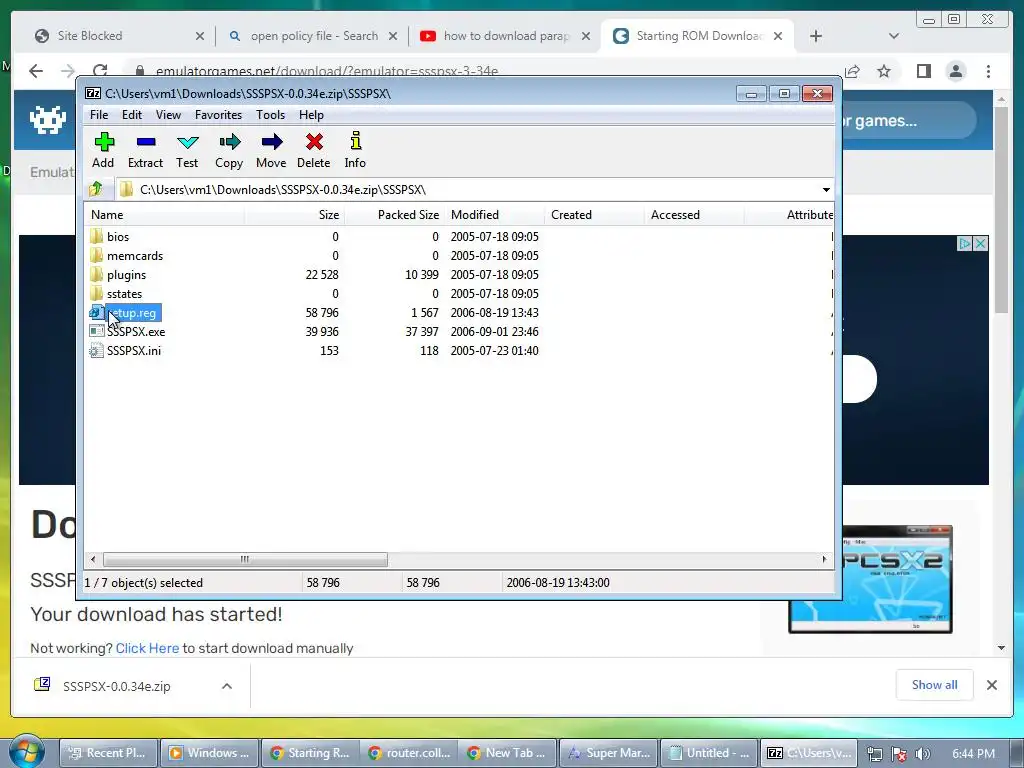Bookmark this page with the star icon
The image size is (1024, 768).
click(x=884, y=71)
